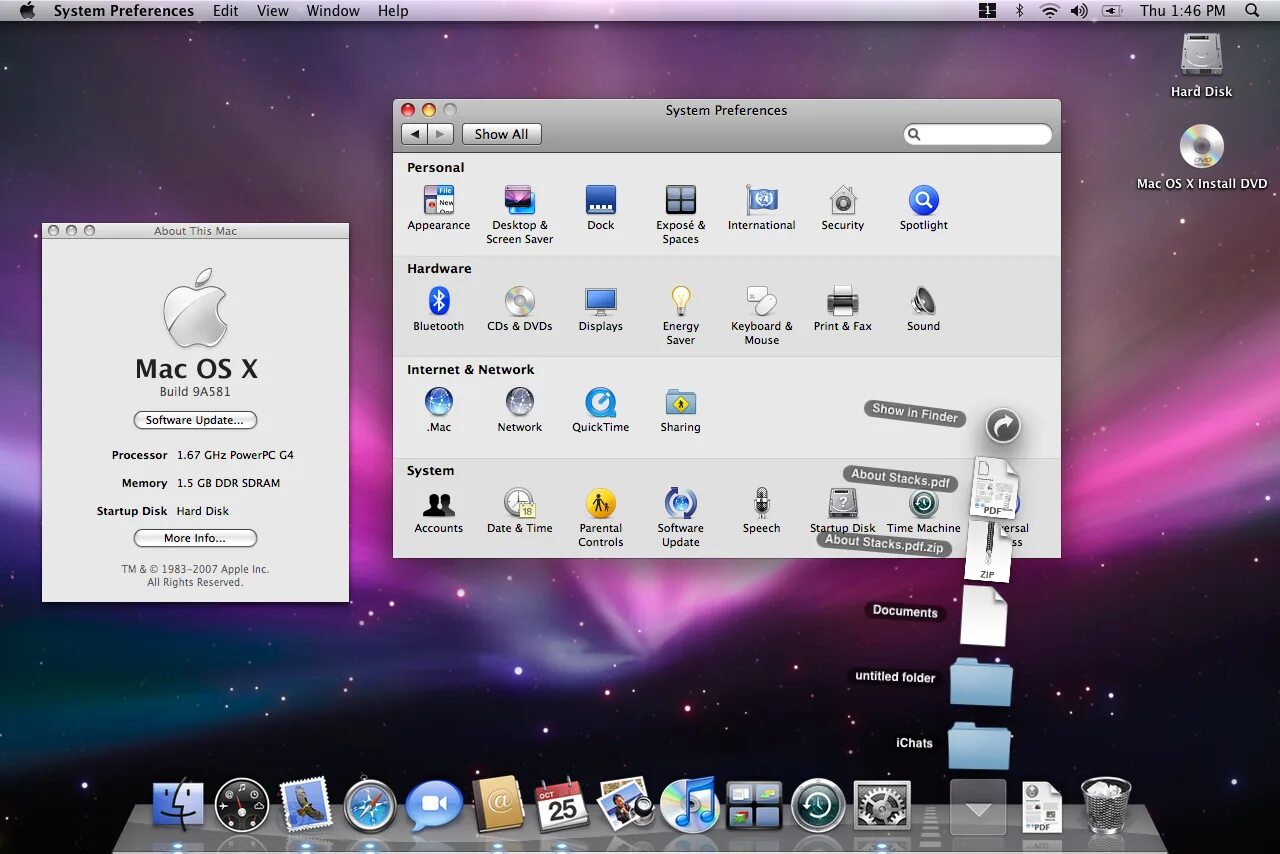
Task: Open the volume control in menu bar
Action: point(1079,11)
